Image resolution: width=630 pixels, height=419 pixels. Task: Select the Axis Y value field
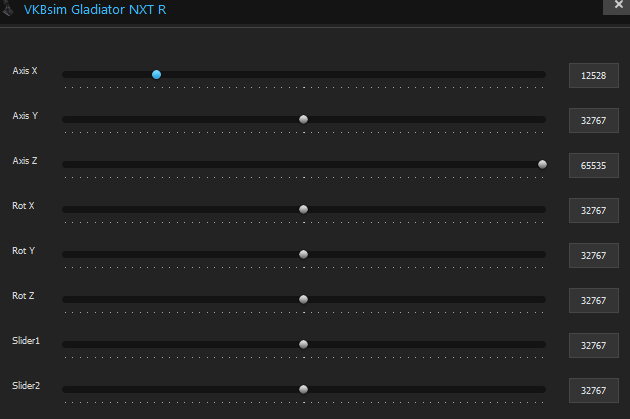(x=593, y=121)
